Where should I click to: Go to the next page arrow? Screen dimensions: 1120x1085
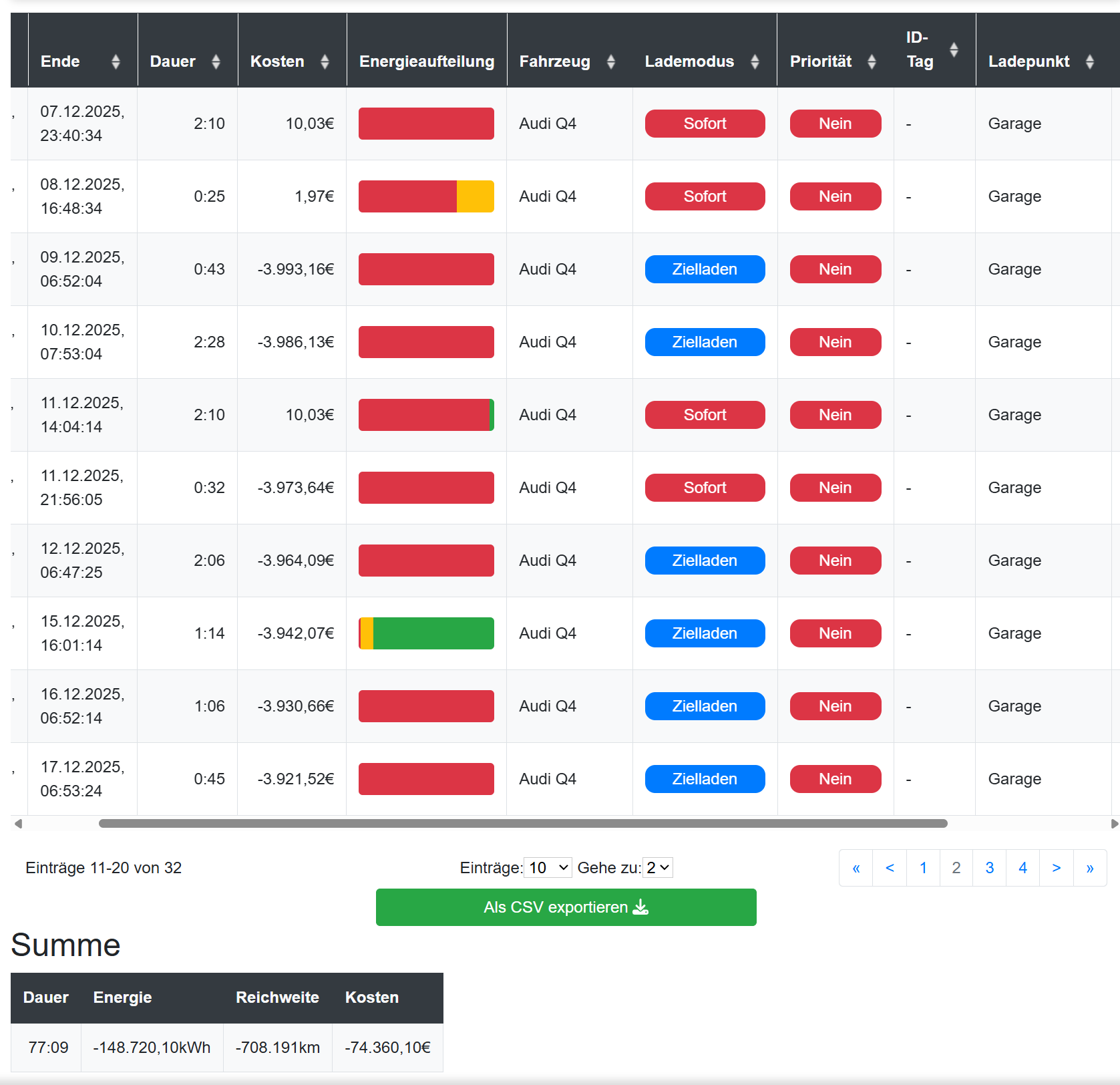click(1056, 868)
